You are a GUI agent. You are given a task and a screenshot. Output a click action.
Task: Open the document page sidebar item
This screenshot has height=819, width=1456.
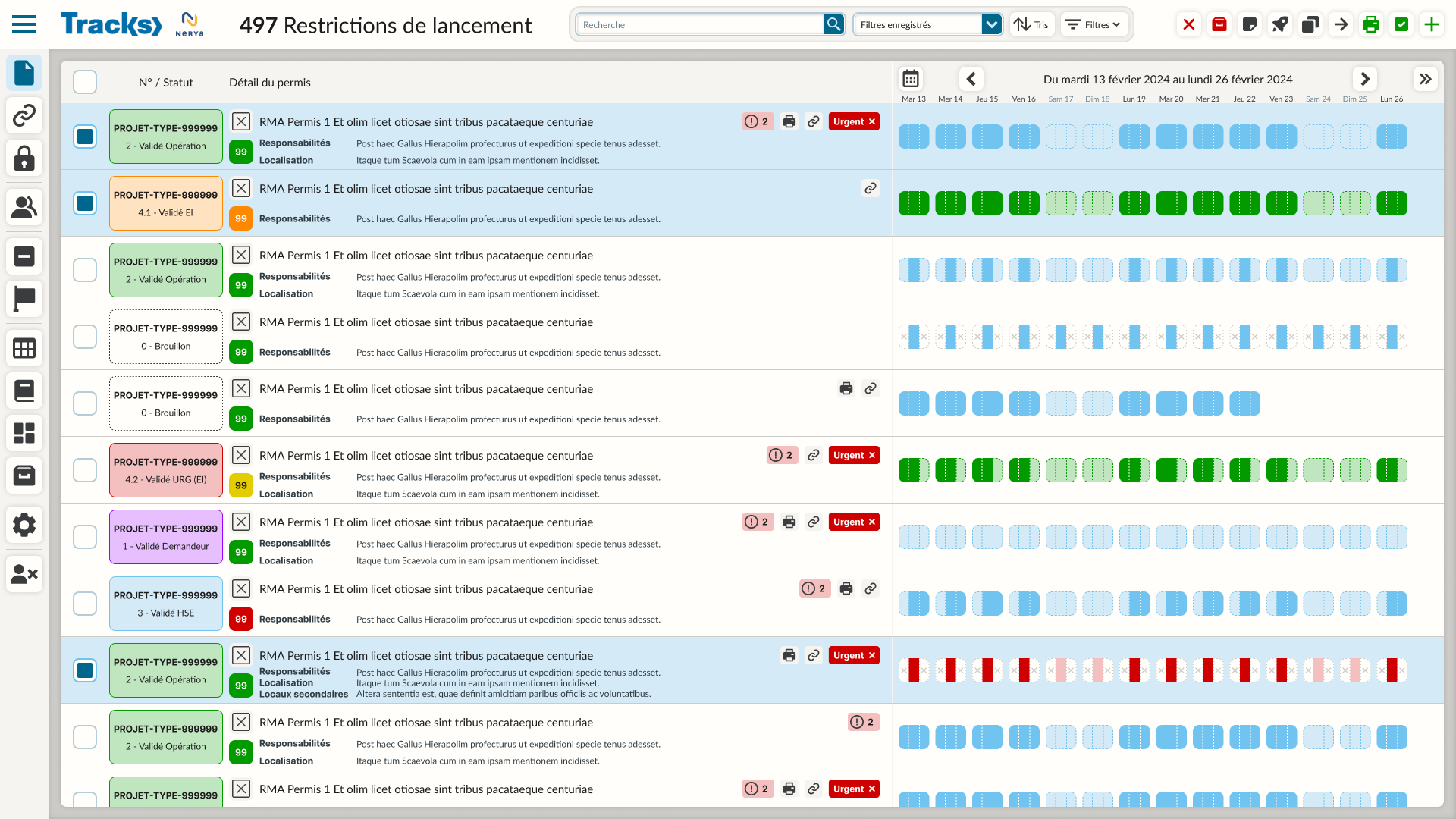[x=24, y=73]
